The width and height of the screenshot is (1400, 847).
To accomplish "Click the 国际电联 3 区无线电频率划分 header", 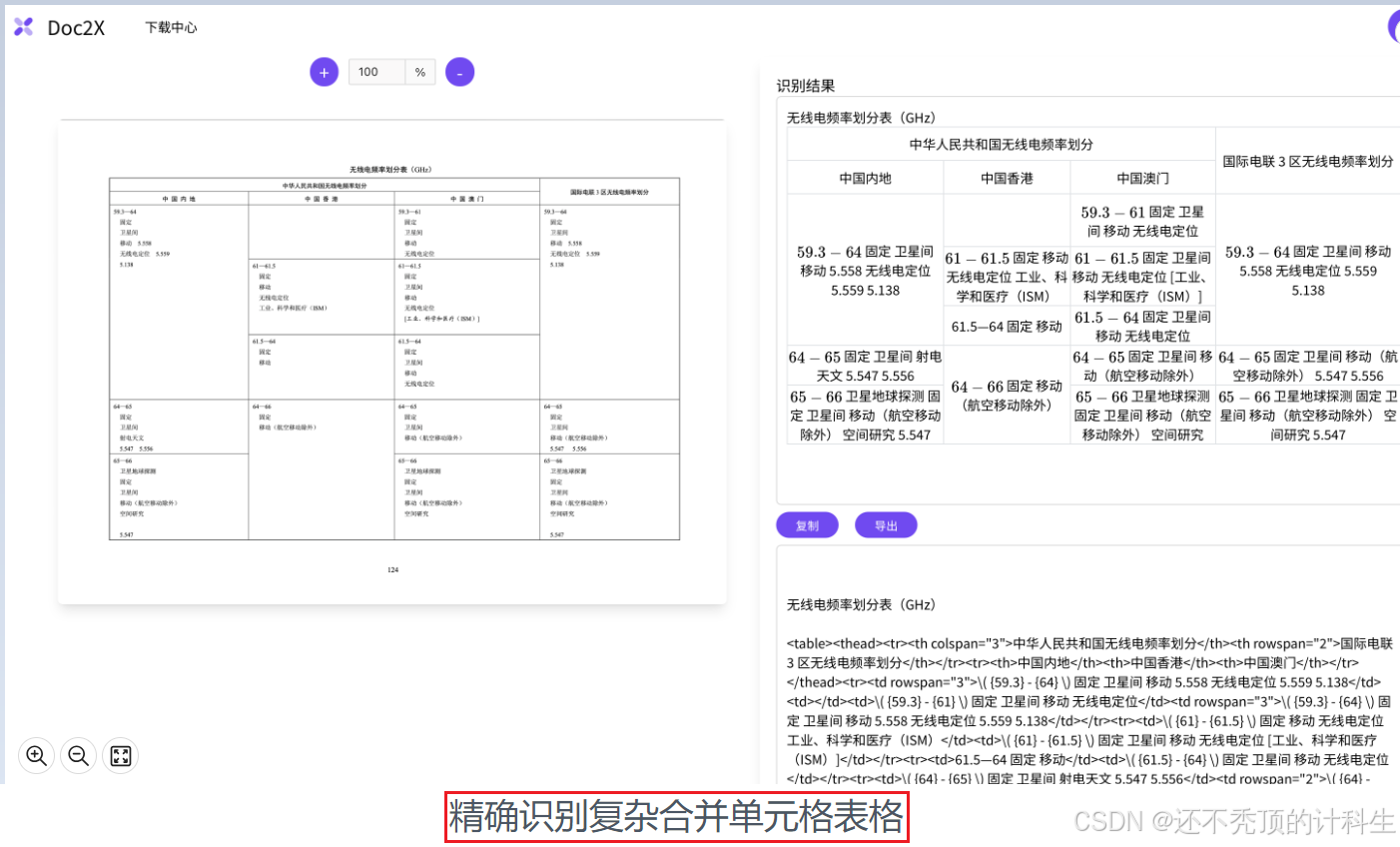I will [x=1308, y=161].
